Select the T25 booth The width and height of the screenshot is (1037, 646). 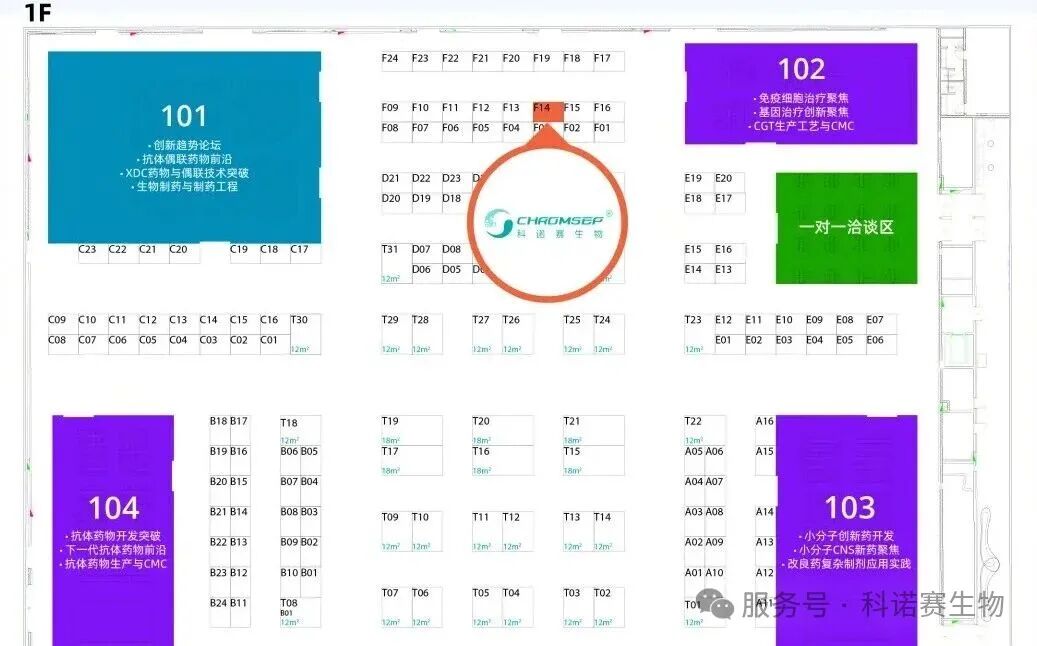[x=578, y=334]
